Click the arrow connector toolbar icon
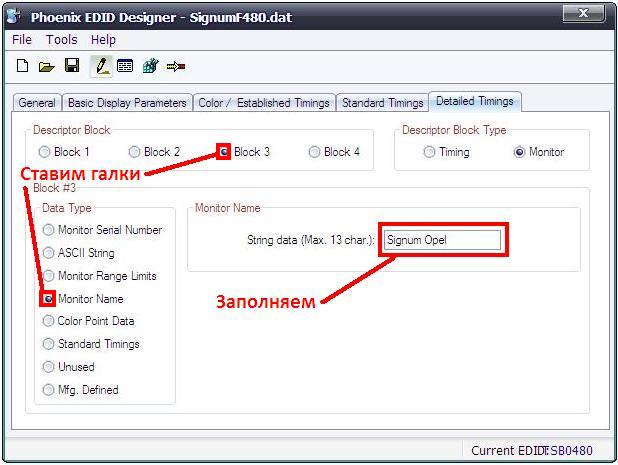Viewport: 618px width, 465px height. pyautogui.click(x=176, y=66)
